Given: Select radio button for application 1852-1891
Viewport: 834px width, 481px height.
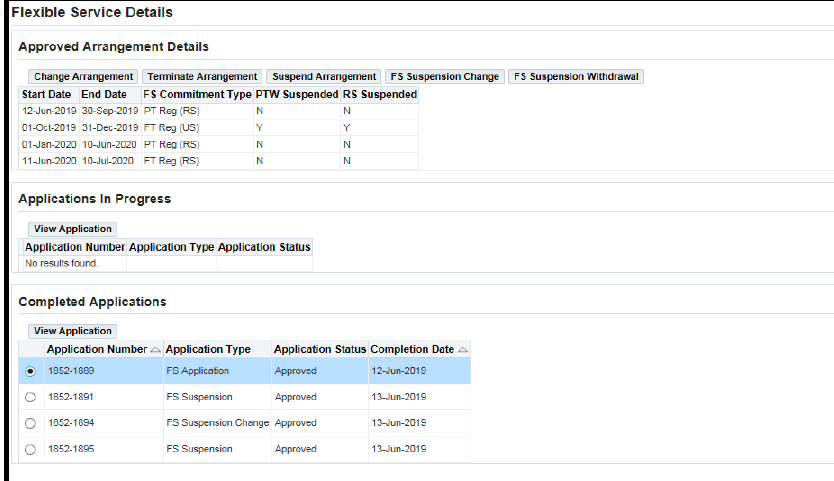Looking at the screenshot, I should [x=32, y=397].
